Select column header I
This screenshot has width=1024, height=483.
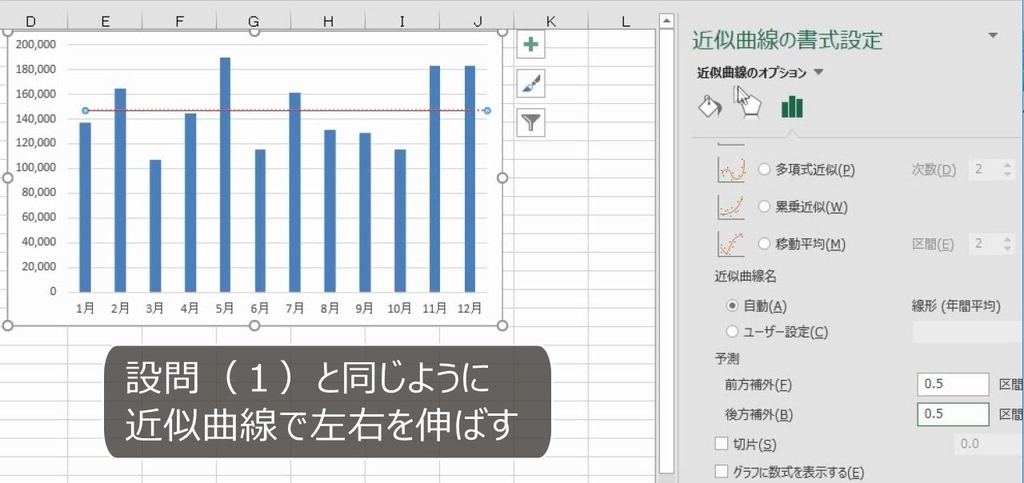[402, 22]
